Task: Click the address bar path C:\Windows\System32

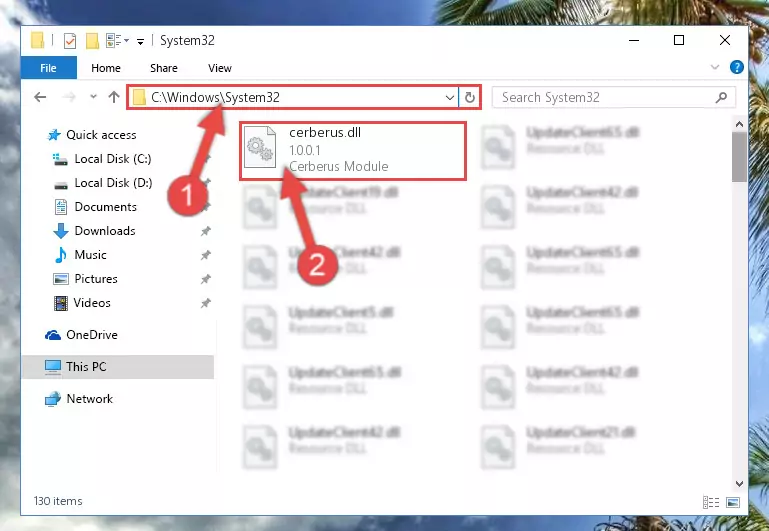Action: pos(215,97)
